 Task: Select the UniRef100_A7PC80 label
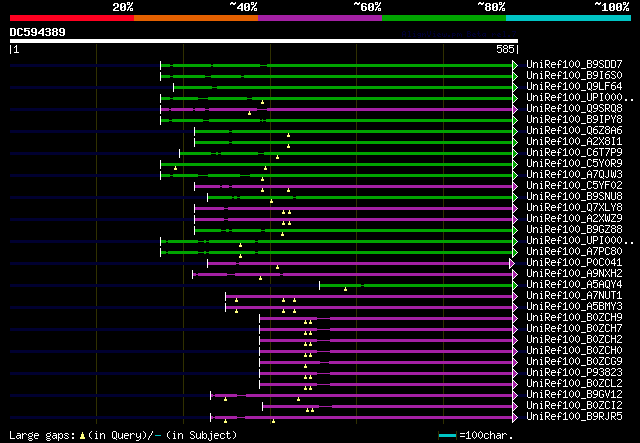pyautogui.click(x=574, y=252)
